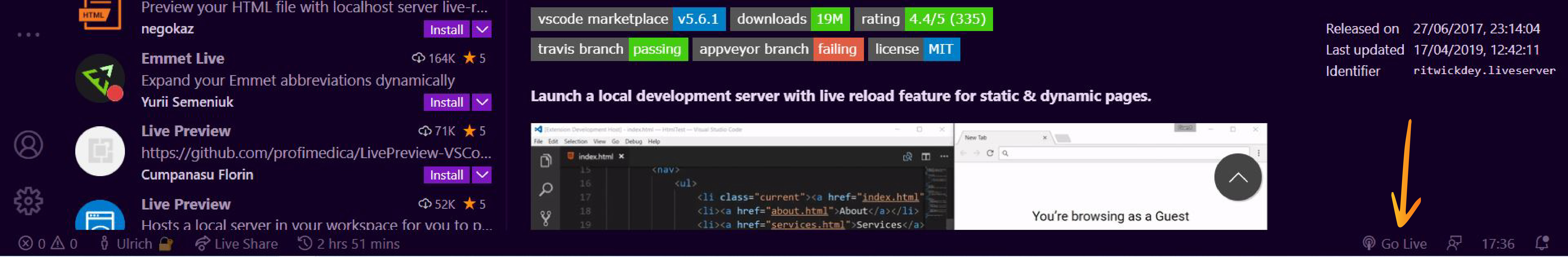Select the Emmet Live extension title
Viewport: 1568px width, 257px height.
(183, 58)
